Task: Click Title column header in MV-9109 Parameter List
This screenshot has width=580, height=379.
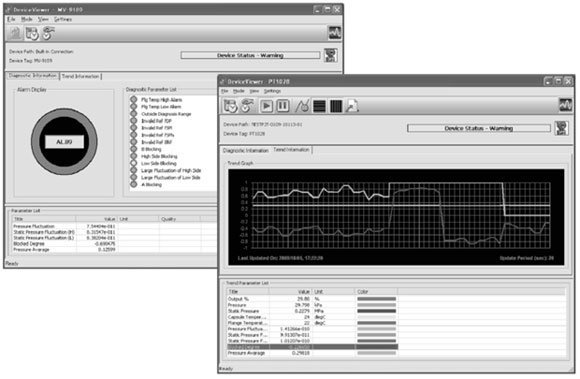Action: pos(43,219)
